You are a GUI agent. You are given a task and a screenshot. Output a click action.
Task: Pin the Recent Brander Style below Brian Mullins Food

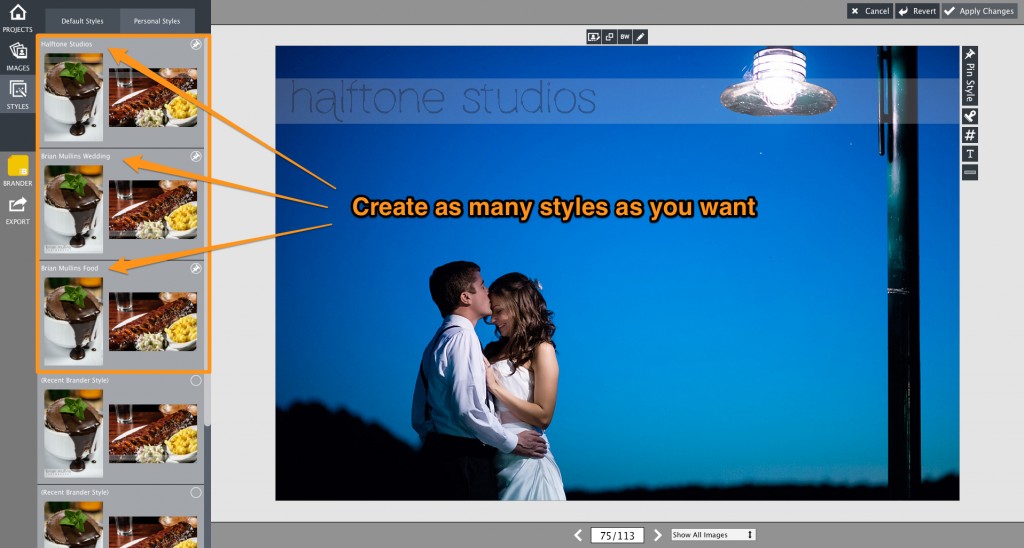pos(196,381)
